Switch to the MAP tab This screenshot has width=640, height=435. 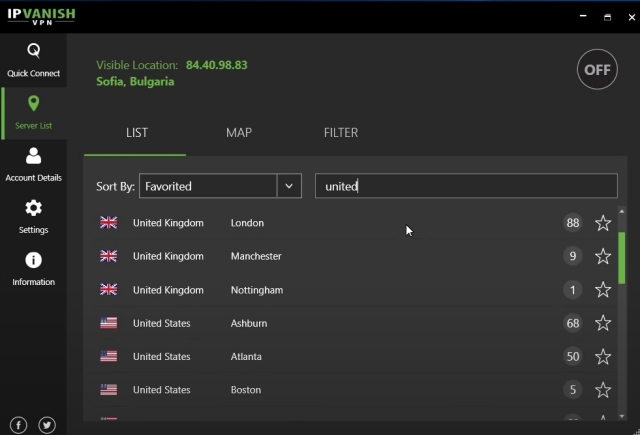239,133
